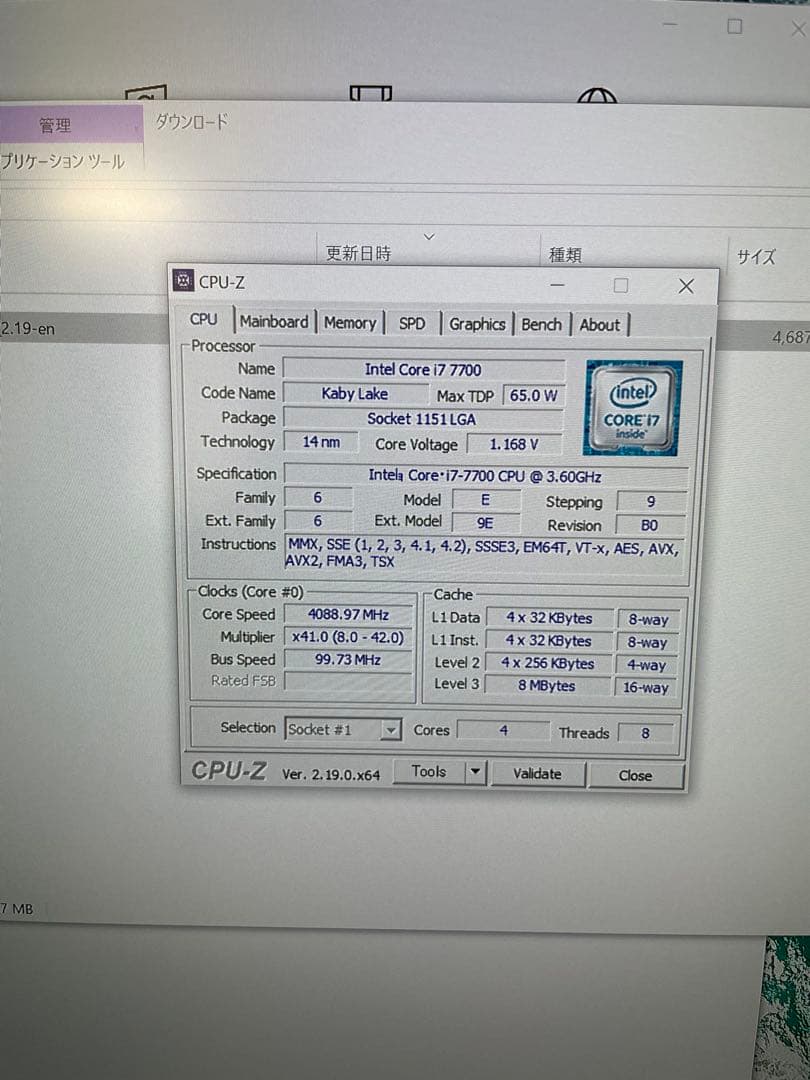This screenshot has width=810, height=1080.
Task: Click the Instructions list starting with MMX, SSE
Action: pos(484,554)
